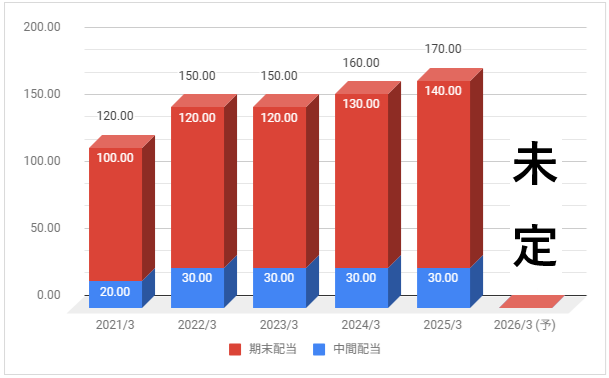The width and height of the screenshot is (609, 378).
Task: Click the 2025/3 blue 30.00 segment
Action: [x=444, y=288]
